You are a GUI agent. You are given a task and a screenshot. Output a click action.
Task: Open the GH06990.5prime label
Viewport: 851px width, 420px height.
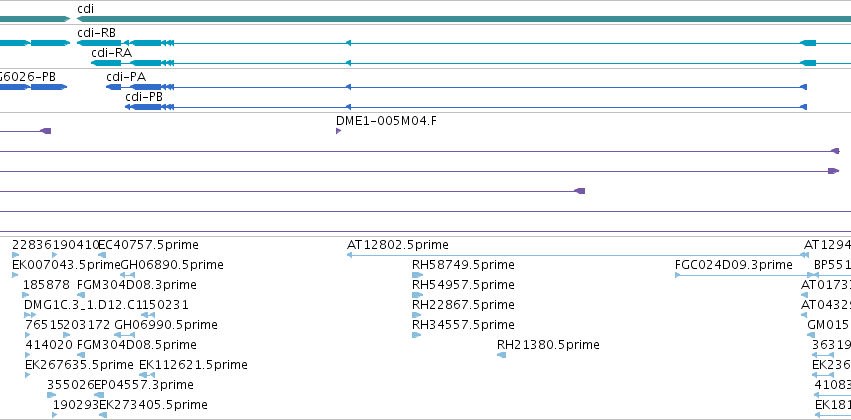coord(166,325)
